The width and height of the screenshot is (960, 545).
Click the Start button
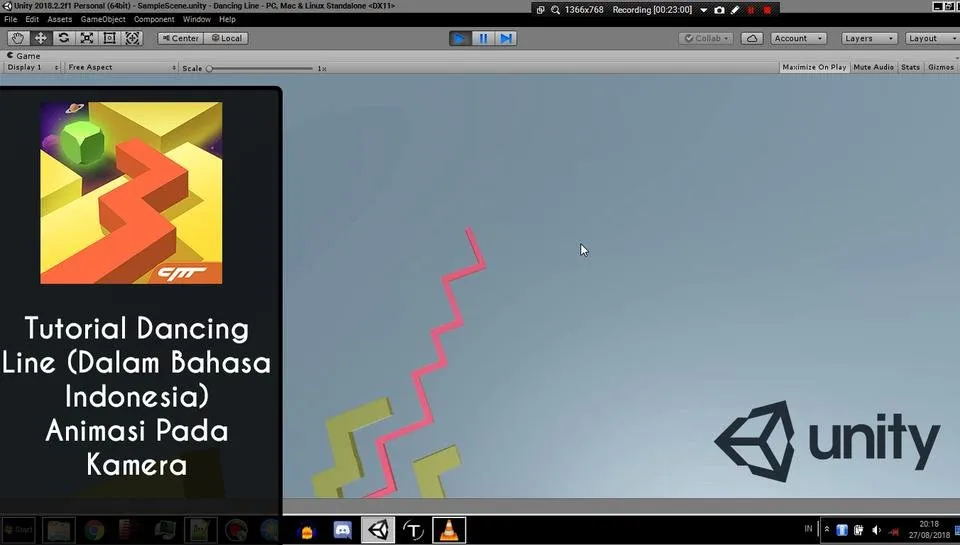pyautogui.click(x=18, y=530)
